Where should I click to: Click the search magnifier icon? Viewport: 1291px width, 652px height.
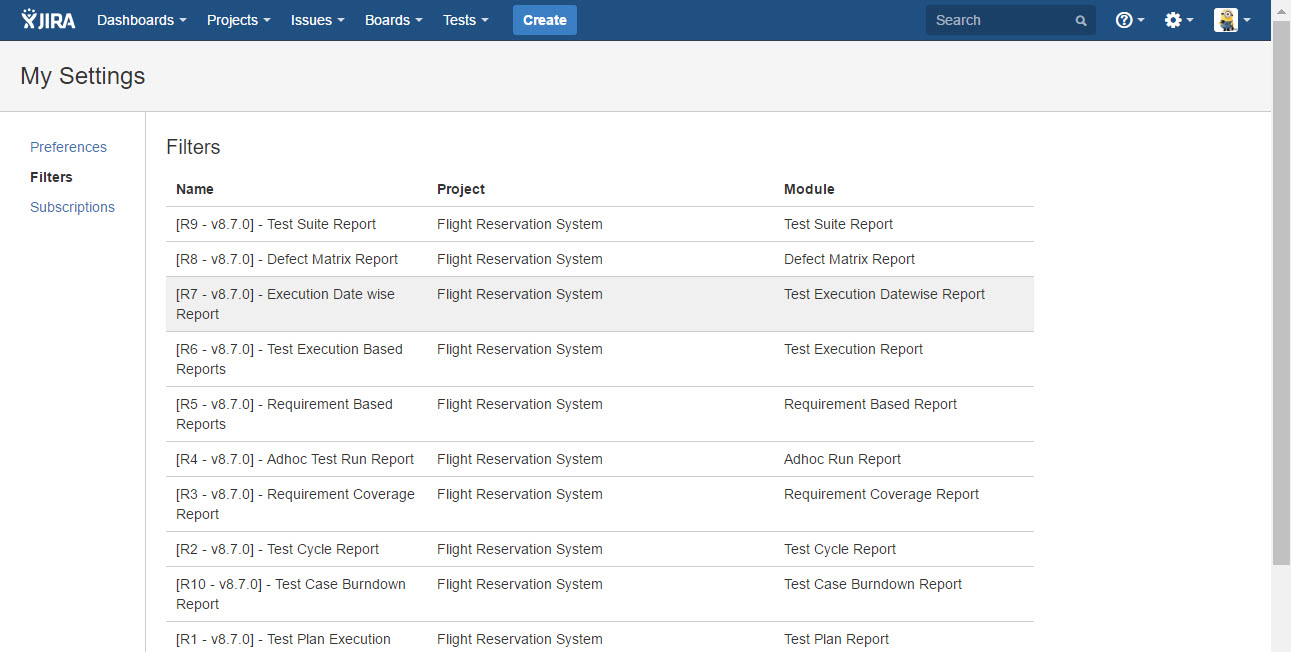[x=1081, y=21]
